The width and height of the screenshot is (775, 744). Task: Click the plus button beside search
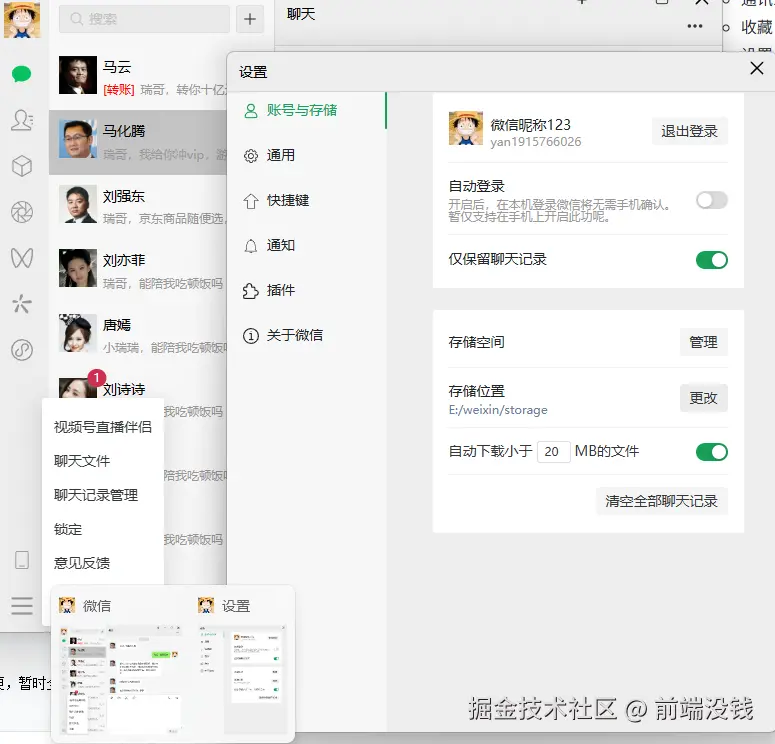[250, 19]
